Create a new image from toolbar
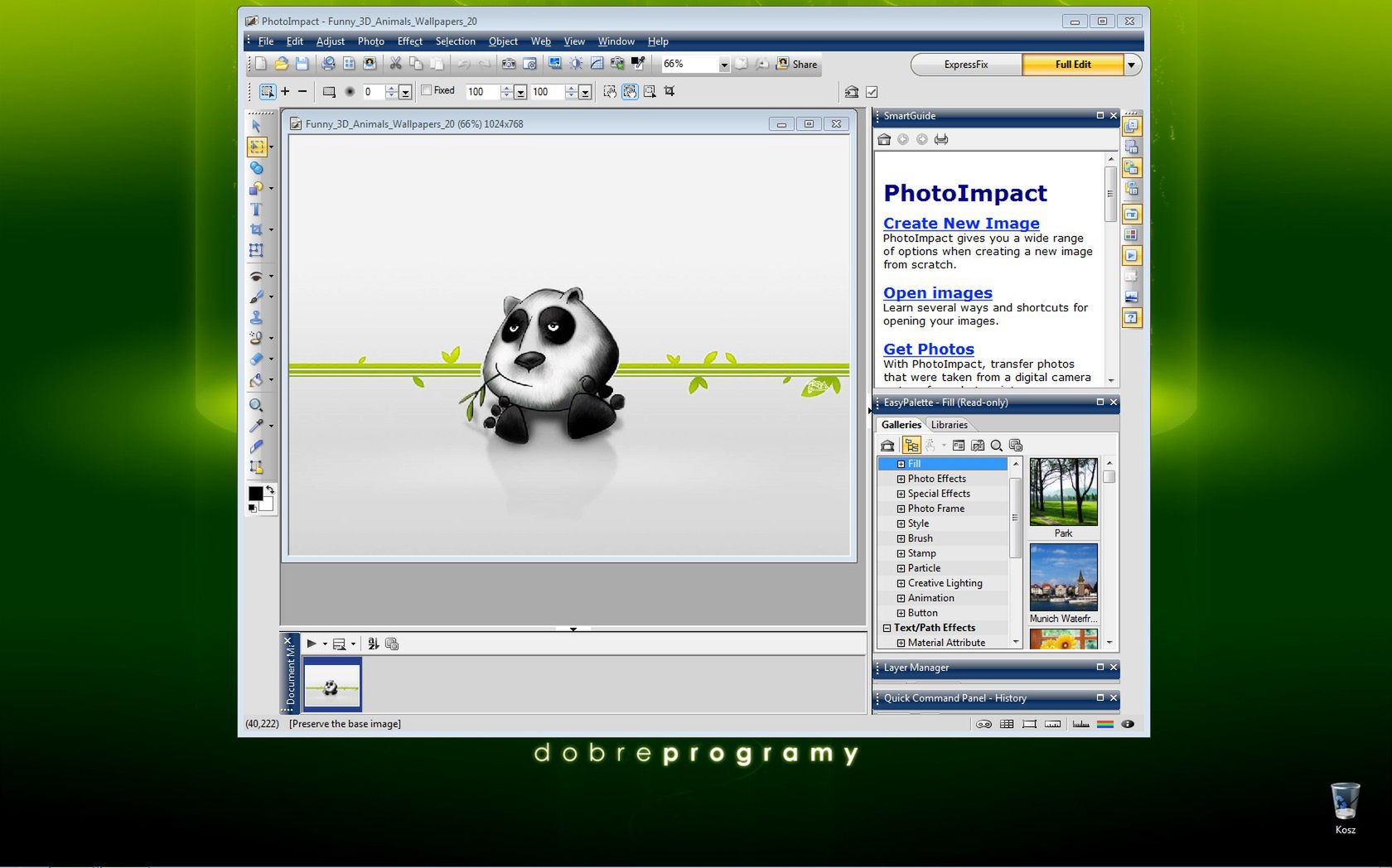 261,64
